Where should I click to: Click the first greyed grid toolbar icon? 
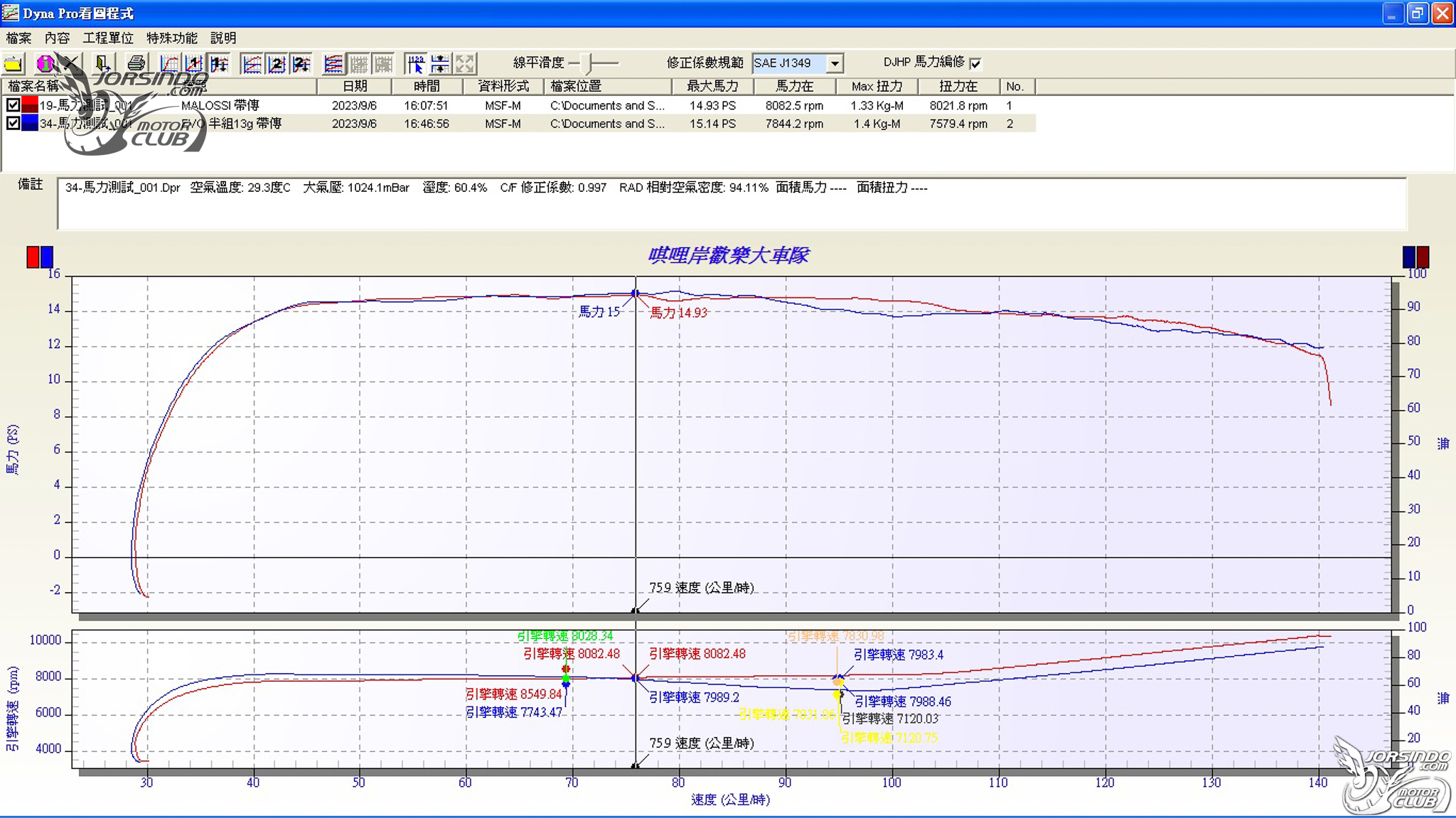click(359, 64)
